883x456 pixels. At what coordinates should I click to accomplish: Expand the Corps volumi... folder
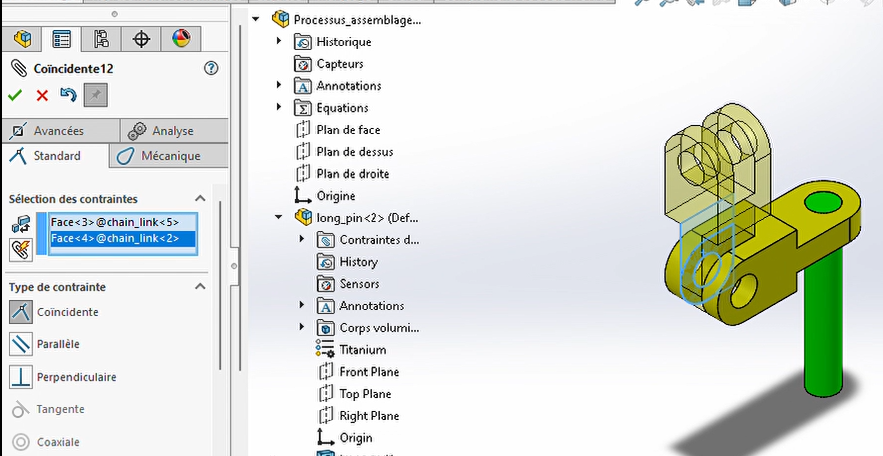pos(301,327)
